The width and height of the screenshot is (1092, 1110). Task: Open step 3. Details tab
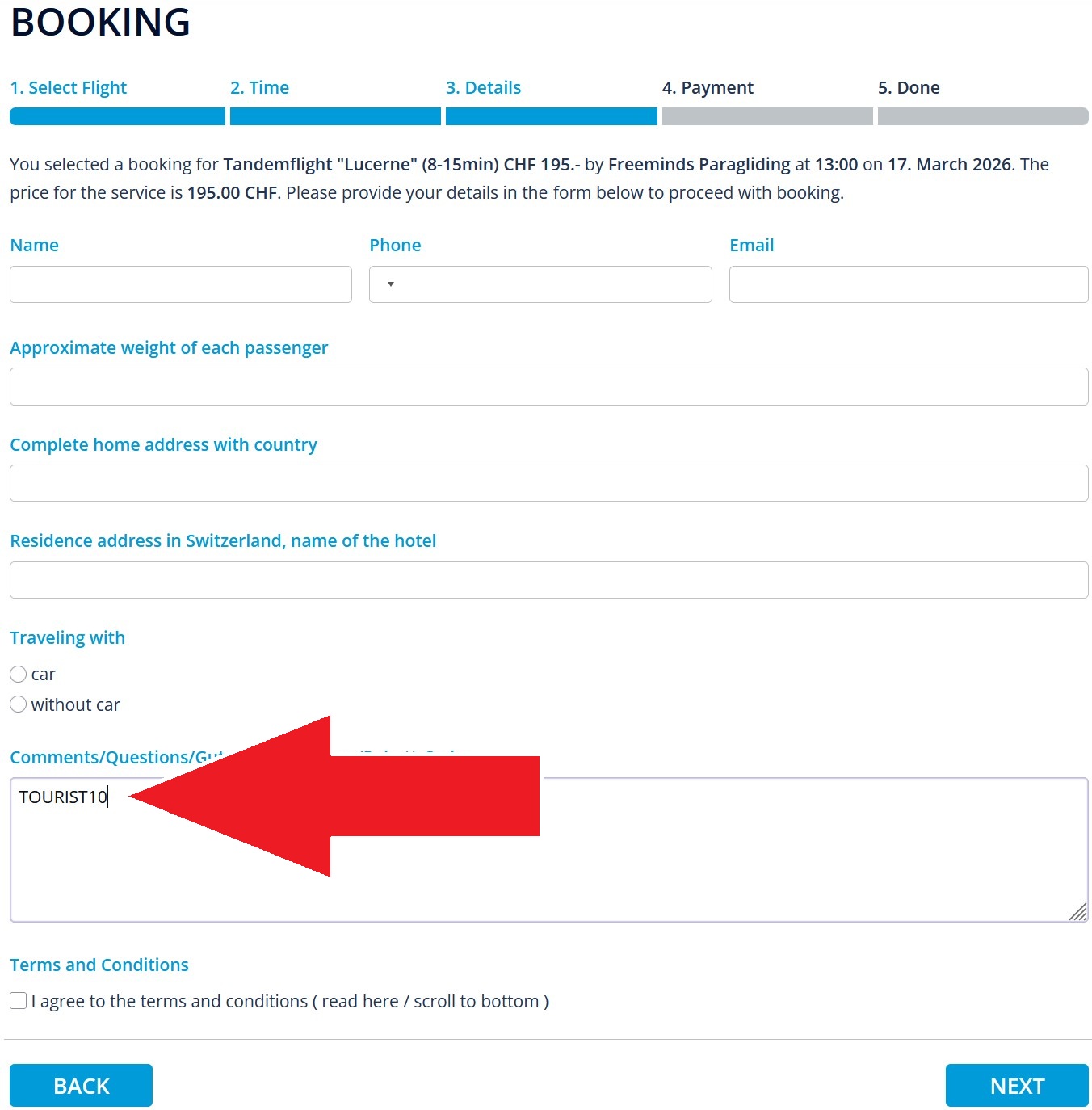point(483,88)
